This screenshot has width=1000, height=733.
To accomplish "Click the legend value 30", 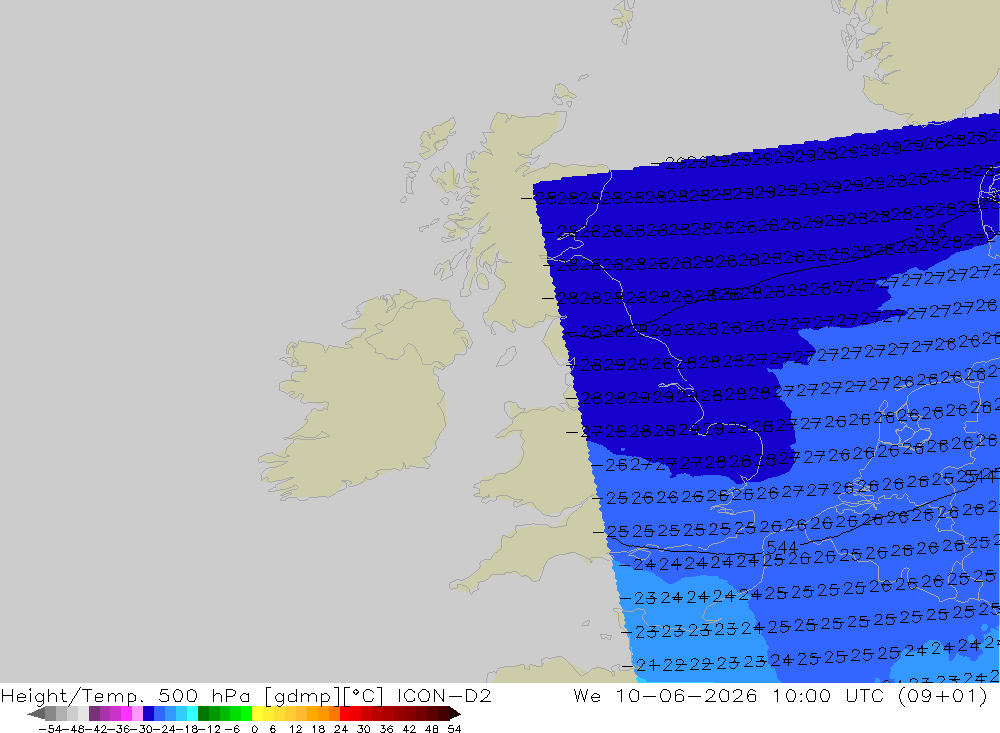I will (364, 729).
